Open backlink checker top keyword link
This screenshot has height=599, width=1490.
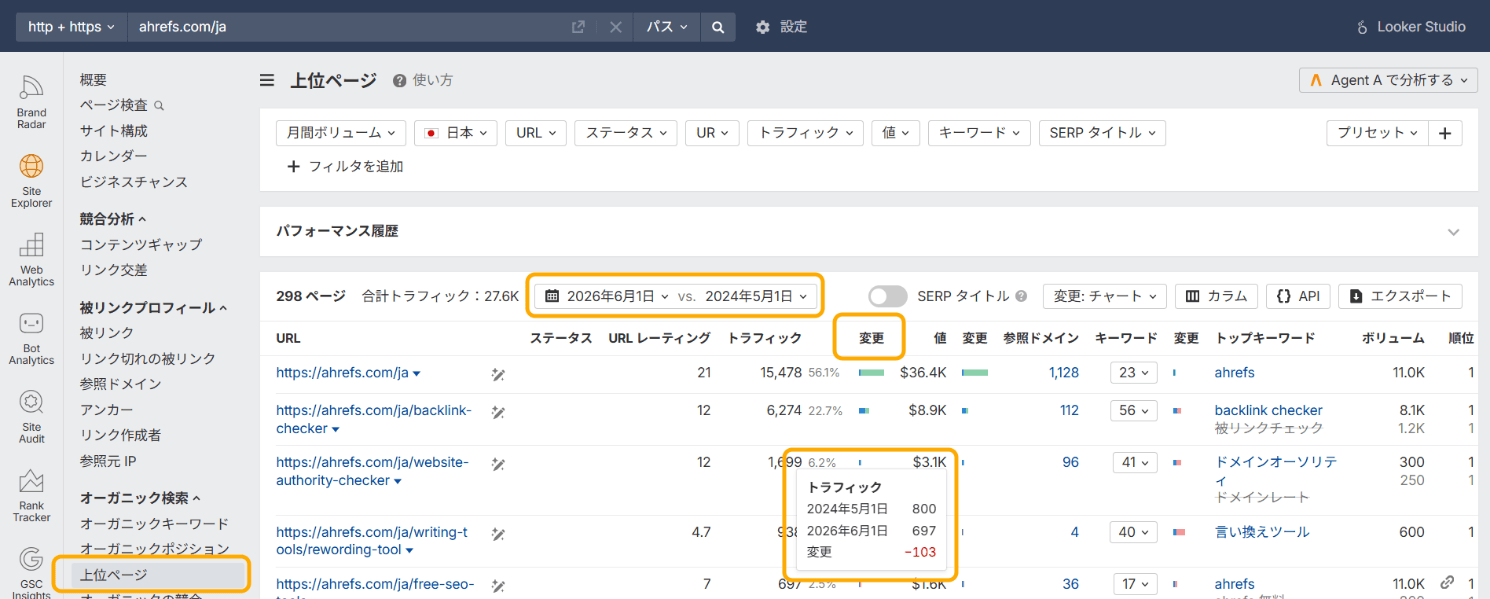[x=1268, y=411]
